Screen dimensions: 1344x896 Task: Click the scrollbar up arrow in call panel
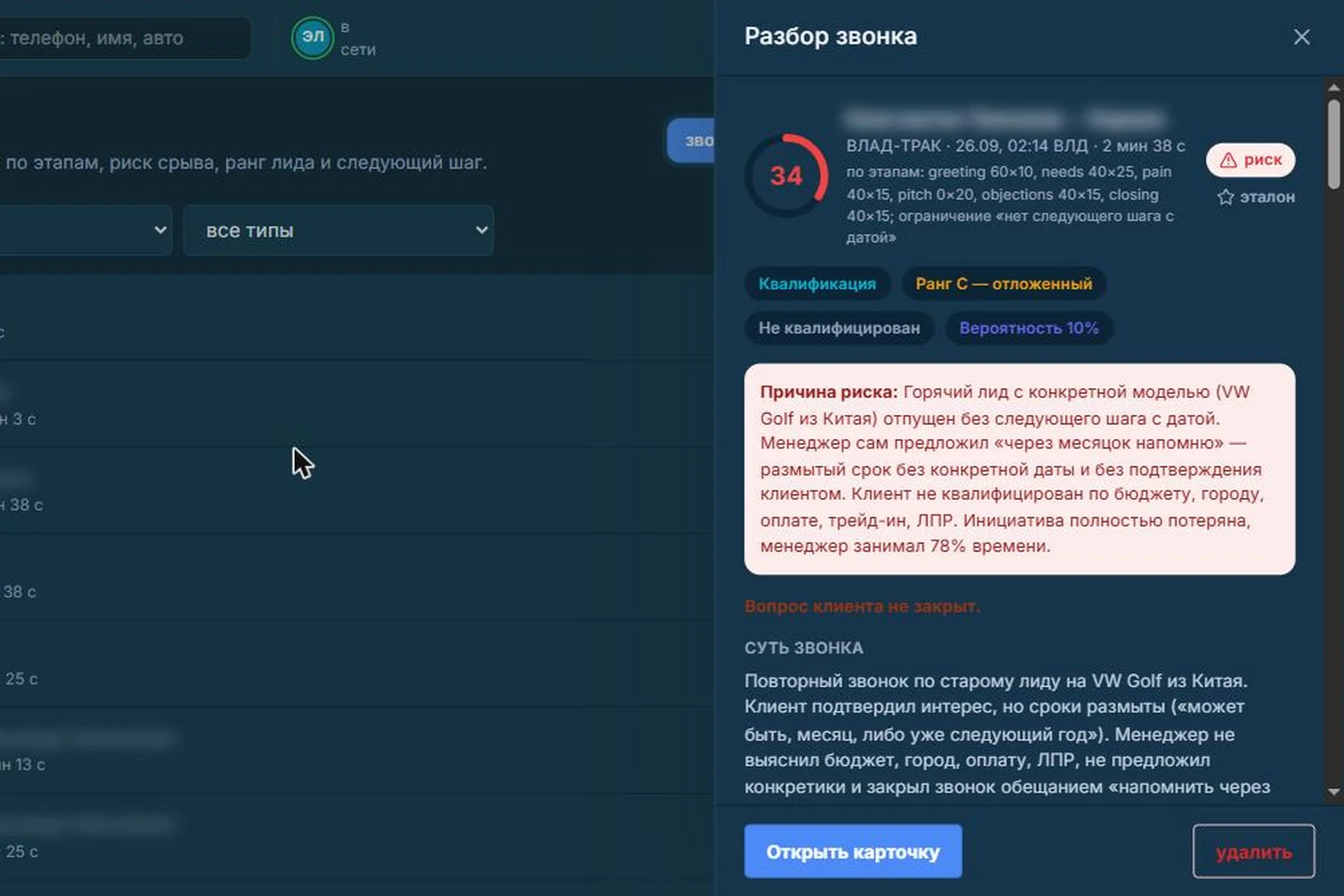click(1334, 87)
